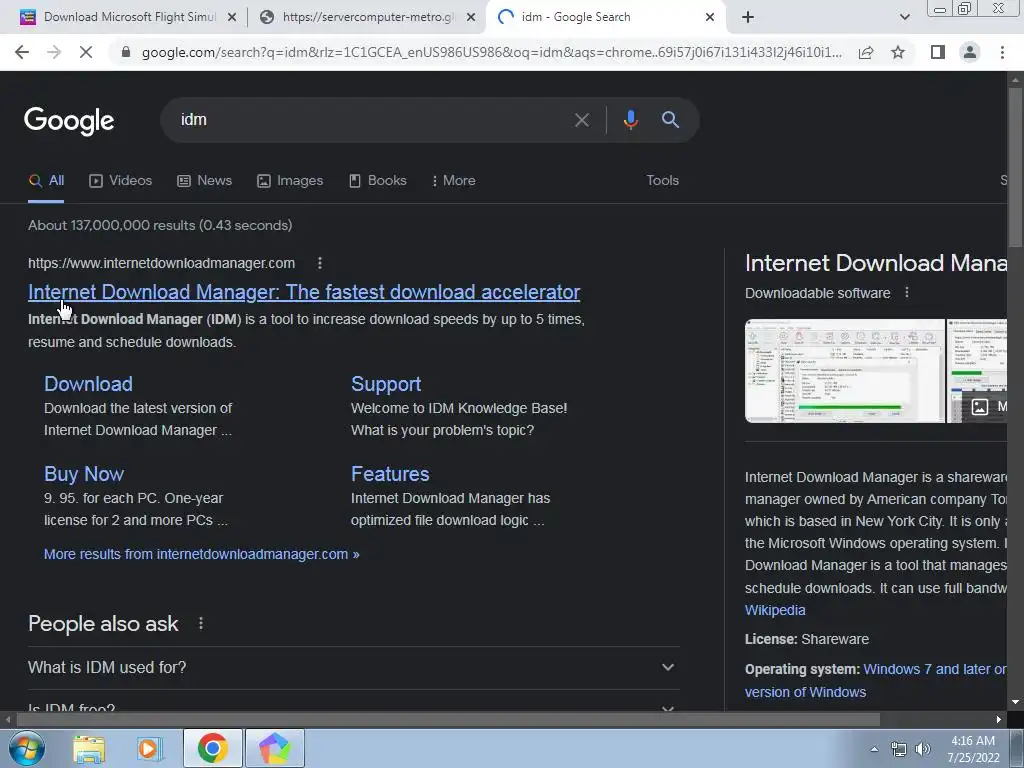Close the Download Microsoft Flight Simulator tab
Screen dimensions: 1024x768
(x=231, y=18)
